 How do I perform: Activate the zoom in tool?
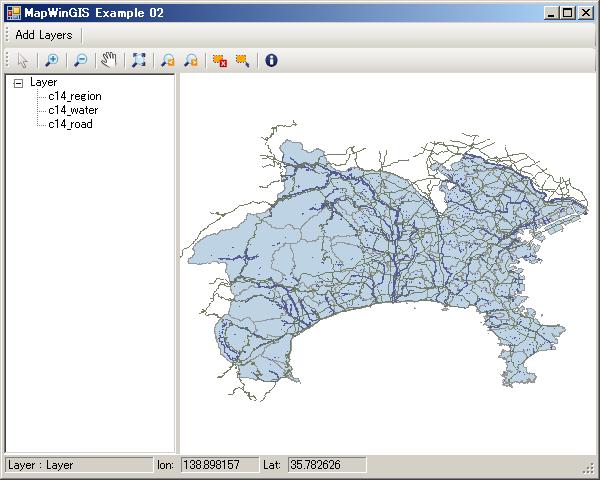tap(51, 60)
